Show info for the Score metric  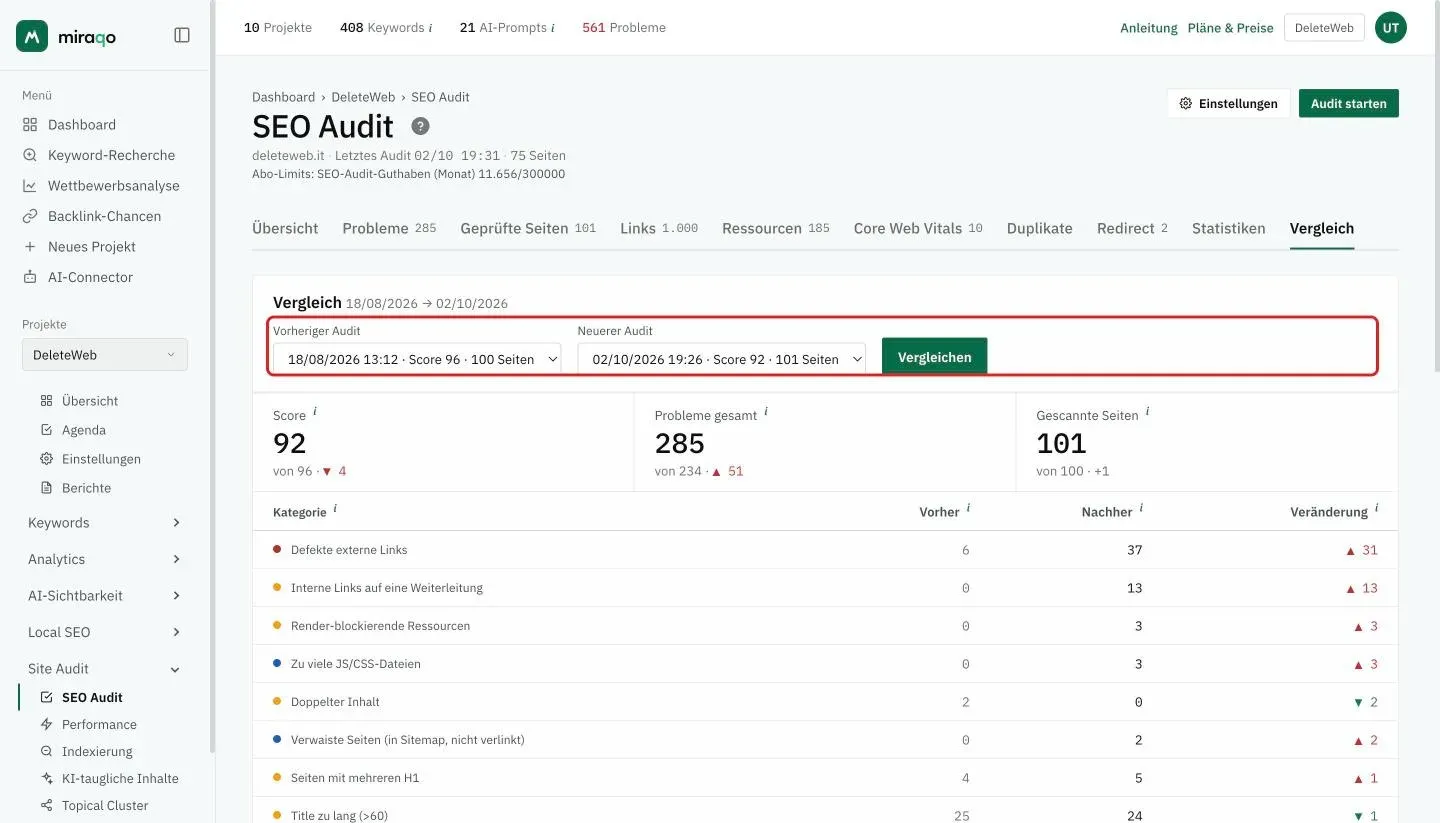pyautogui.click(x=315, y=411)
